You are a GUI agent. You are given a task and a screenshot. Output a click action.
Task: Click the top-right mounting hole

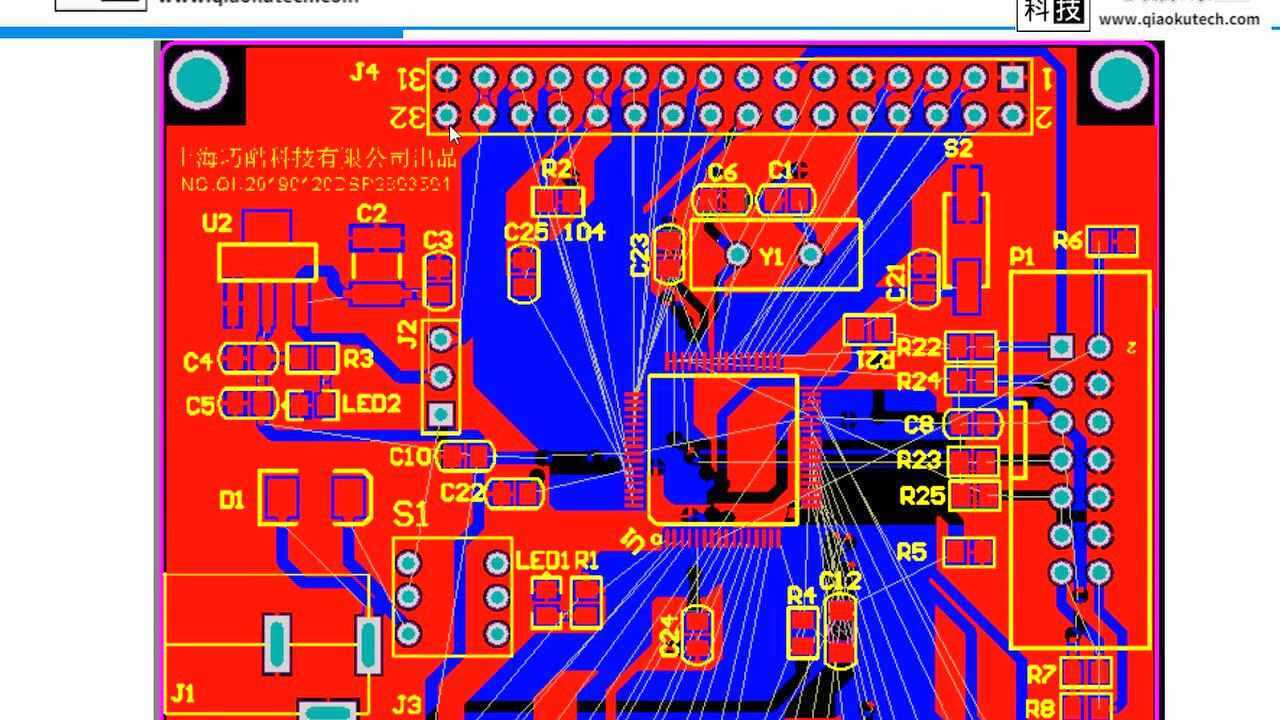click(1119, 79)
